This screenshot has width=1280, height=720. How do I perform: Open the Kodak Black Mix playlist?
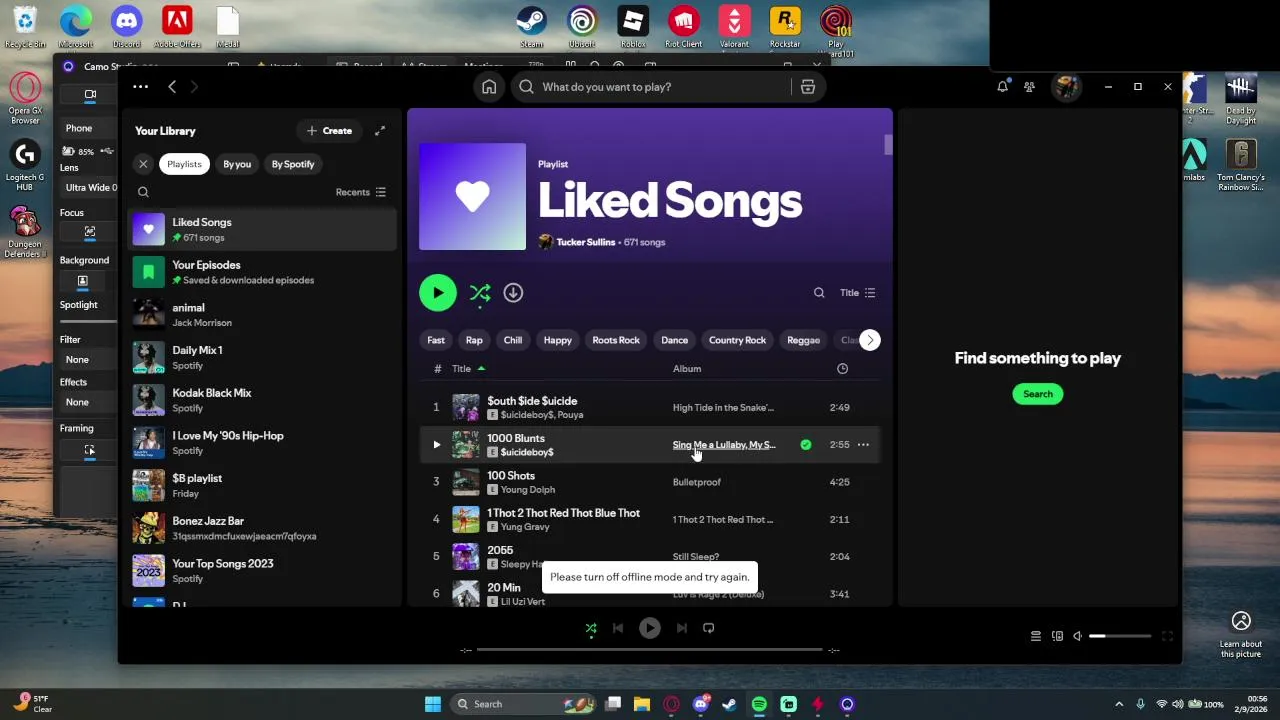(263, 400)
